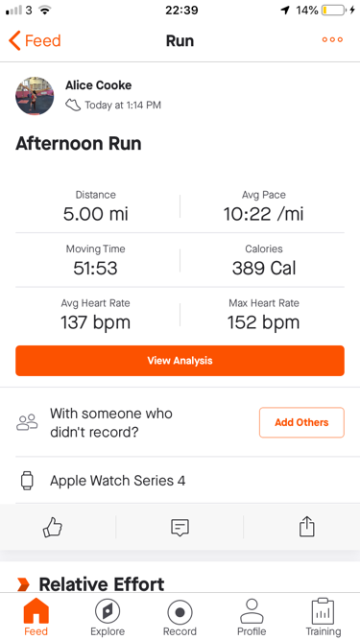
Task: Tap the running shoe icon
Action: point(73,105)
